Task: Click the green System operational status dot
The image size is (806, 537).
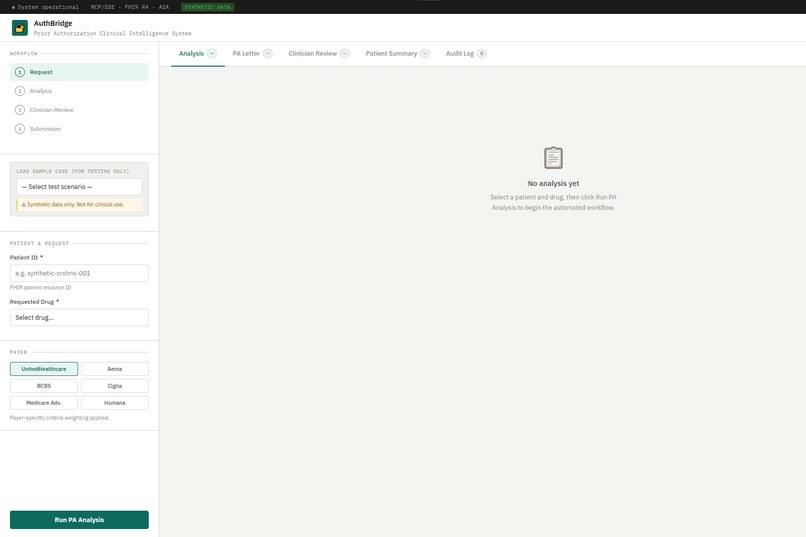Action: pos(13,7)
